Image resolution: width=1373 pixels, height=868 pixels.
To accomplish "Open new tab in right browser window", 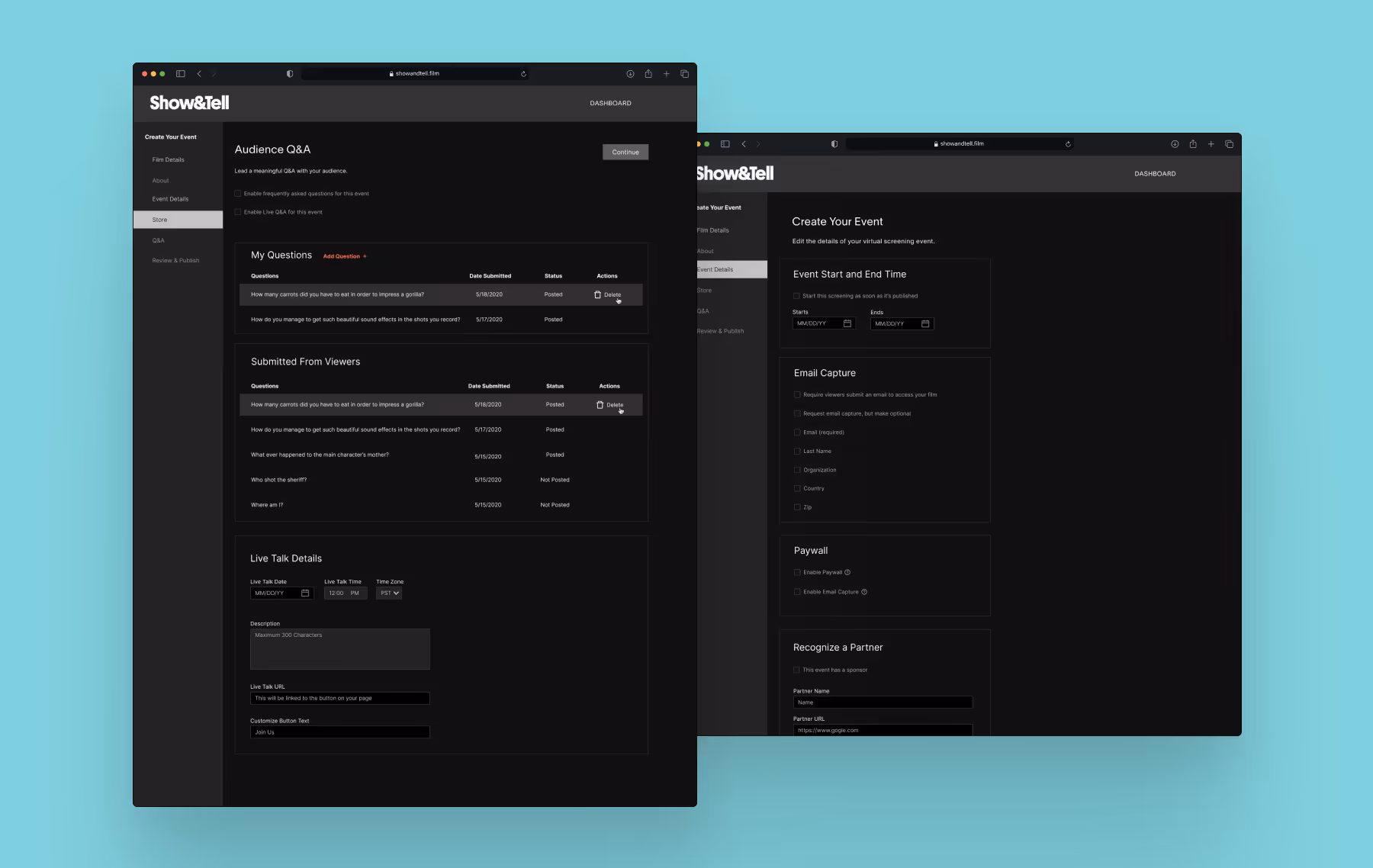I will click(1211, 144).
